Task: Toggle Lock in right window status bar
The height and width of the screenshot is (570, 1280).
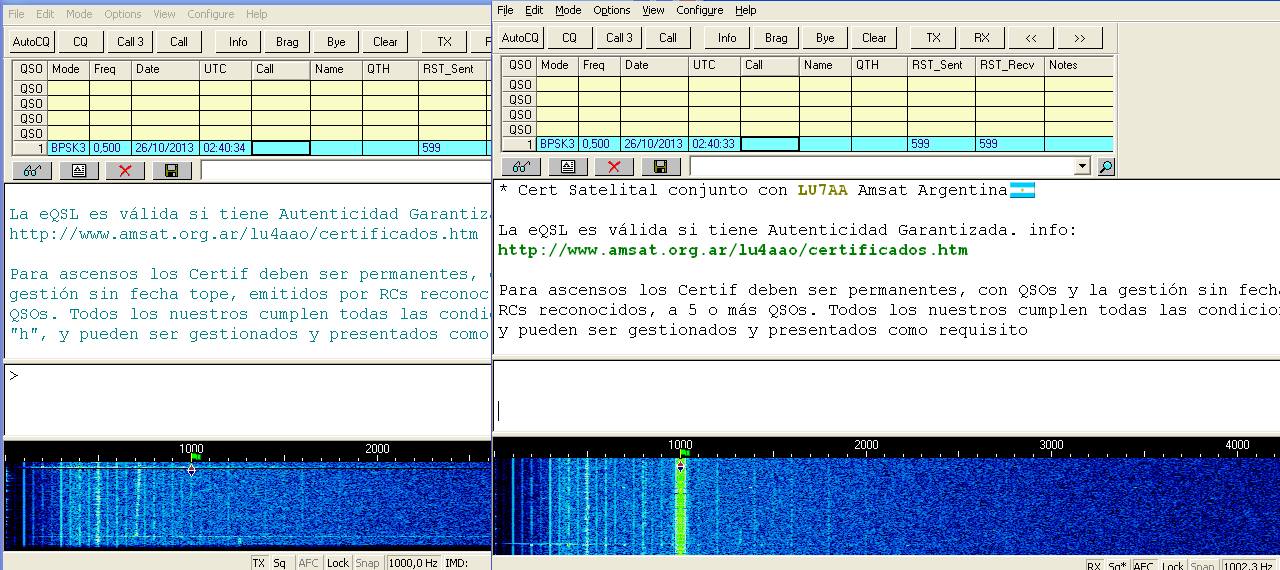Action: [1173, 566]
